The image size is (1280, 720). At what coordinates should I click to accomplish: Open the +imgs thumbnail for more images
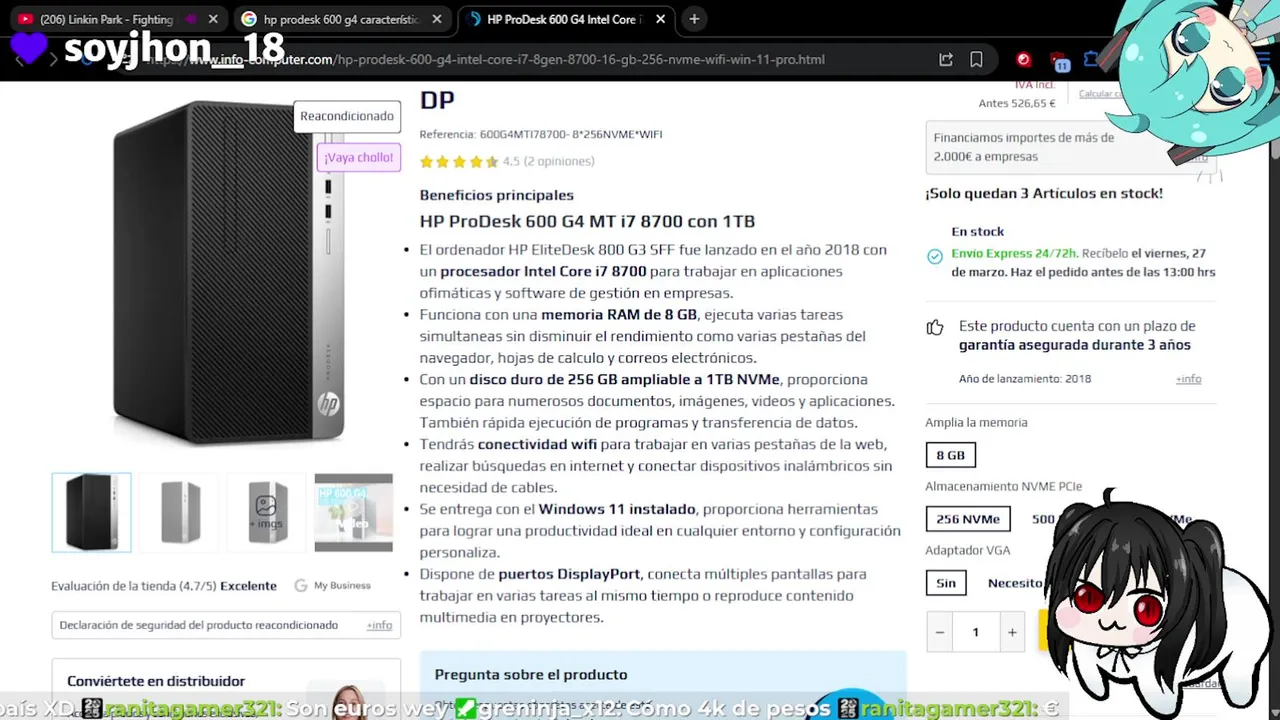pos(267,512)
